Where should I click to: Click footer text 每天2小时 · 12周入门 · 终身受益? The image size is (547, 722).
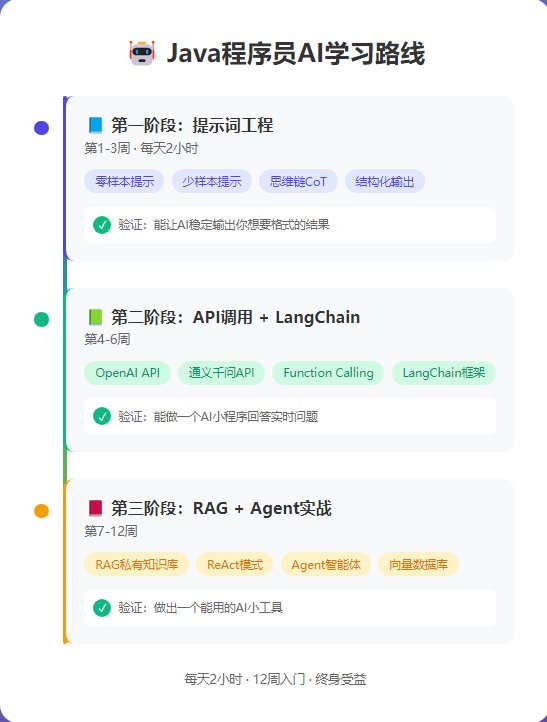tap(275, 679)
